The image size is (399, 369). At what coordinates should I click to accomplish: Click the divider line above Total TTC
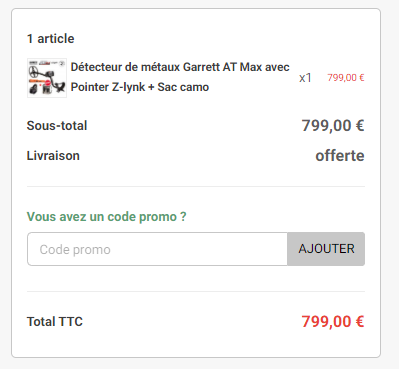196,291
